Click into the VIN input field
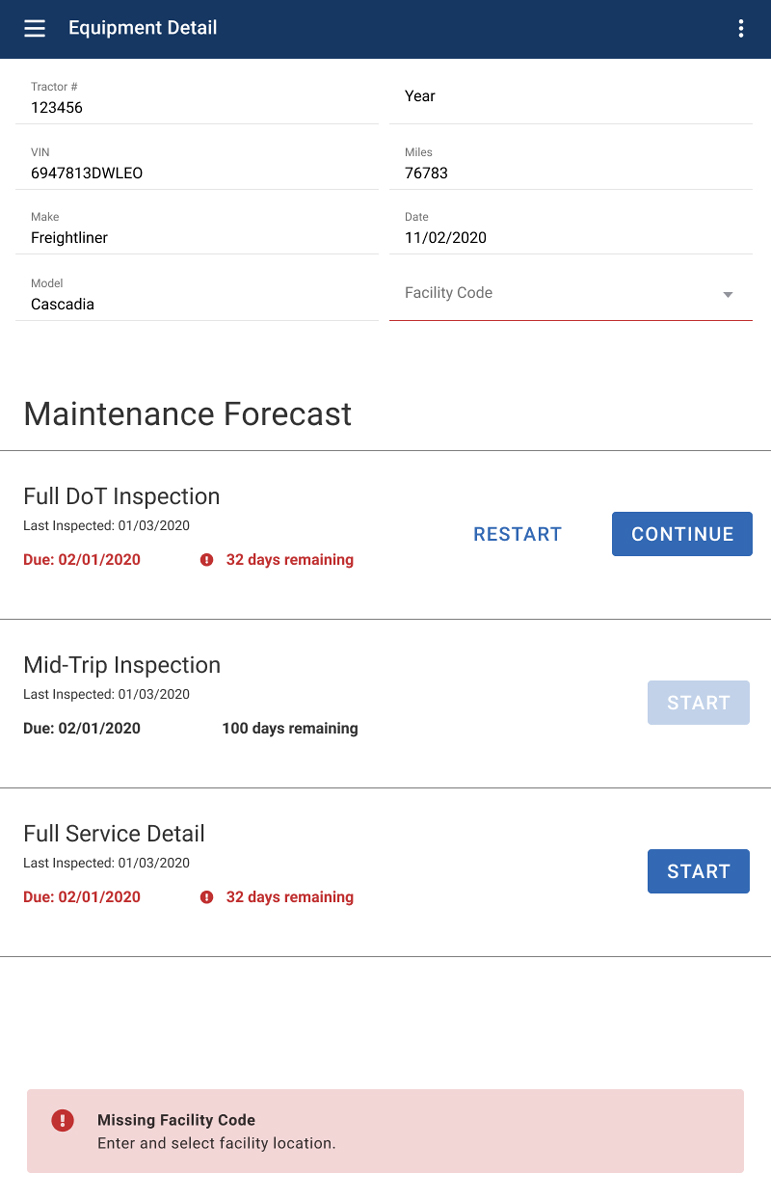Viewport: 771px width, 1200px height. click(197, 173)
